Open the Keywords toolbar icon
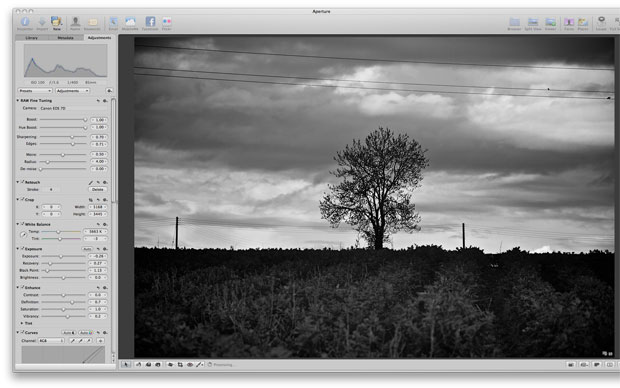This screenshot has height=388, width=620. [92, 23]
